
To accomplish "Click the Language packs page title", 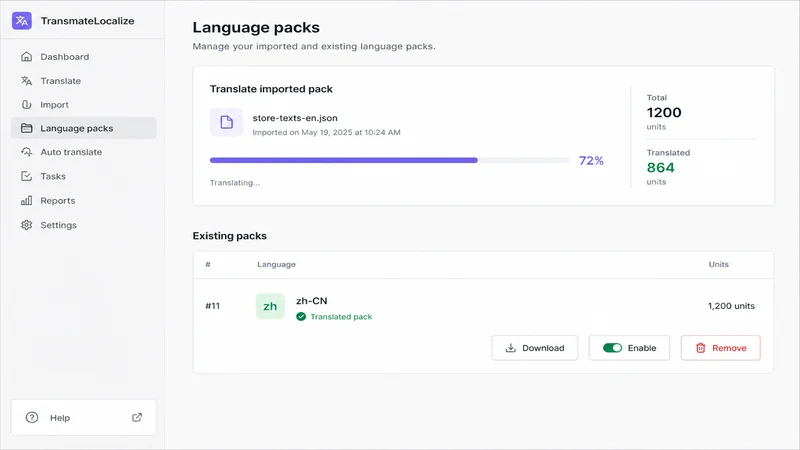I will (256, 28).
